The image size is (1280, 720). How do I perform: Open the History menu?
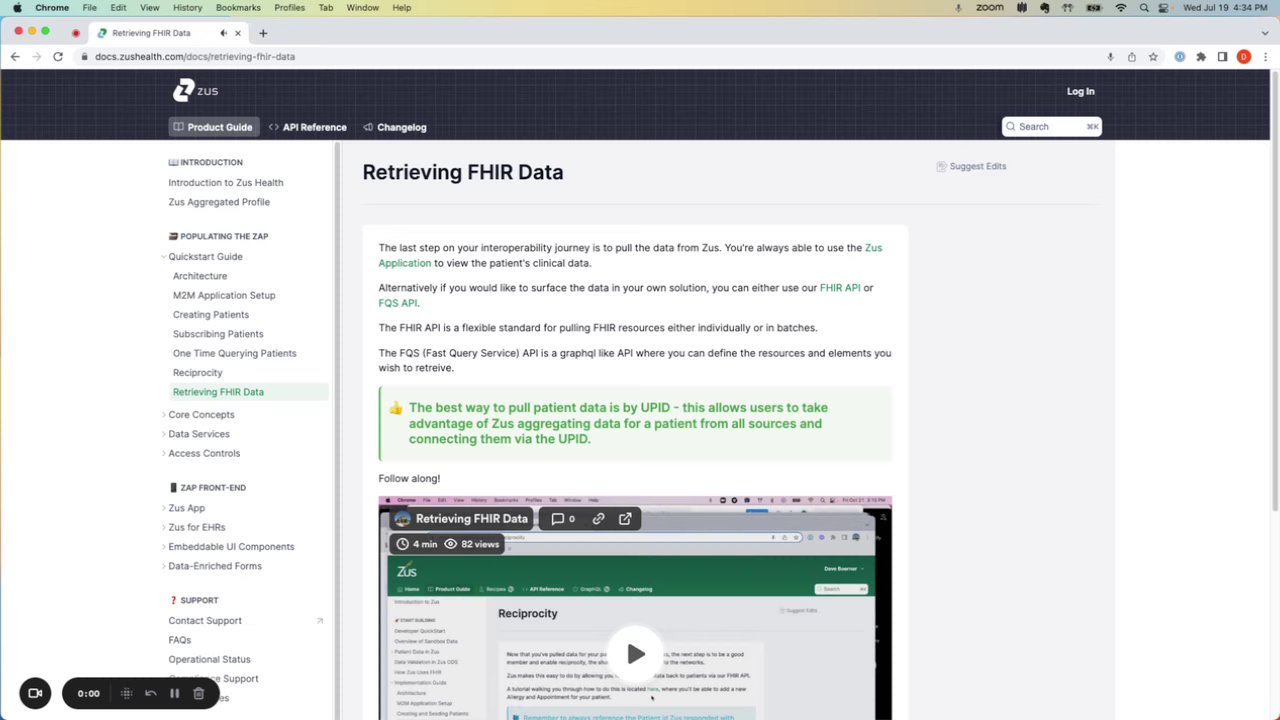pyautogui.click(x=187, y=7)
